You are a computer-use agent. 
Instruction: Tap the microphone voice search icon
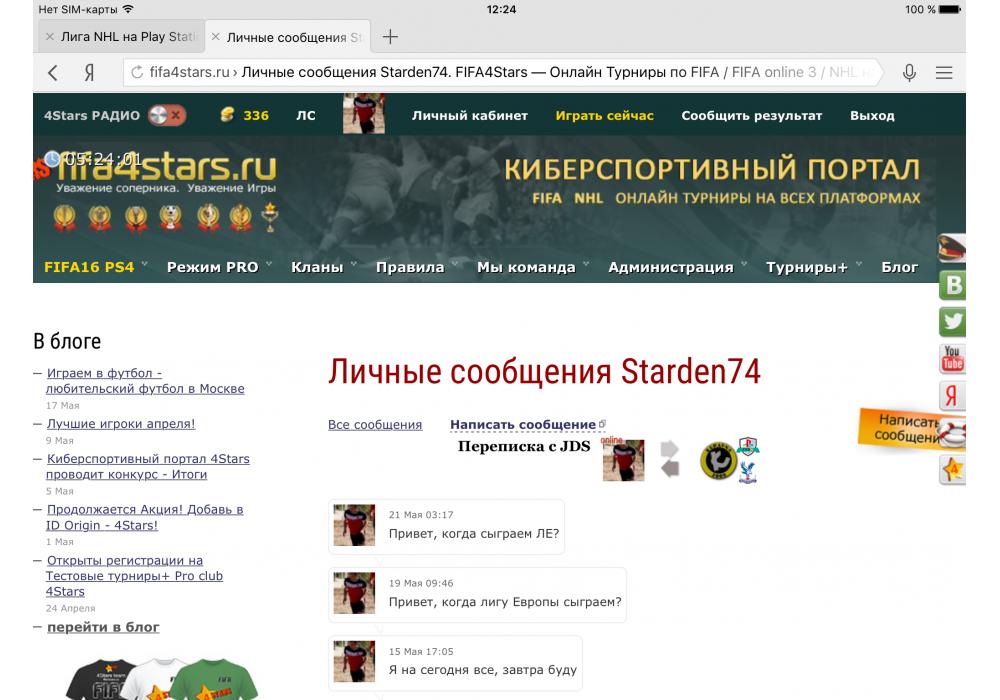point(909,72)
